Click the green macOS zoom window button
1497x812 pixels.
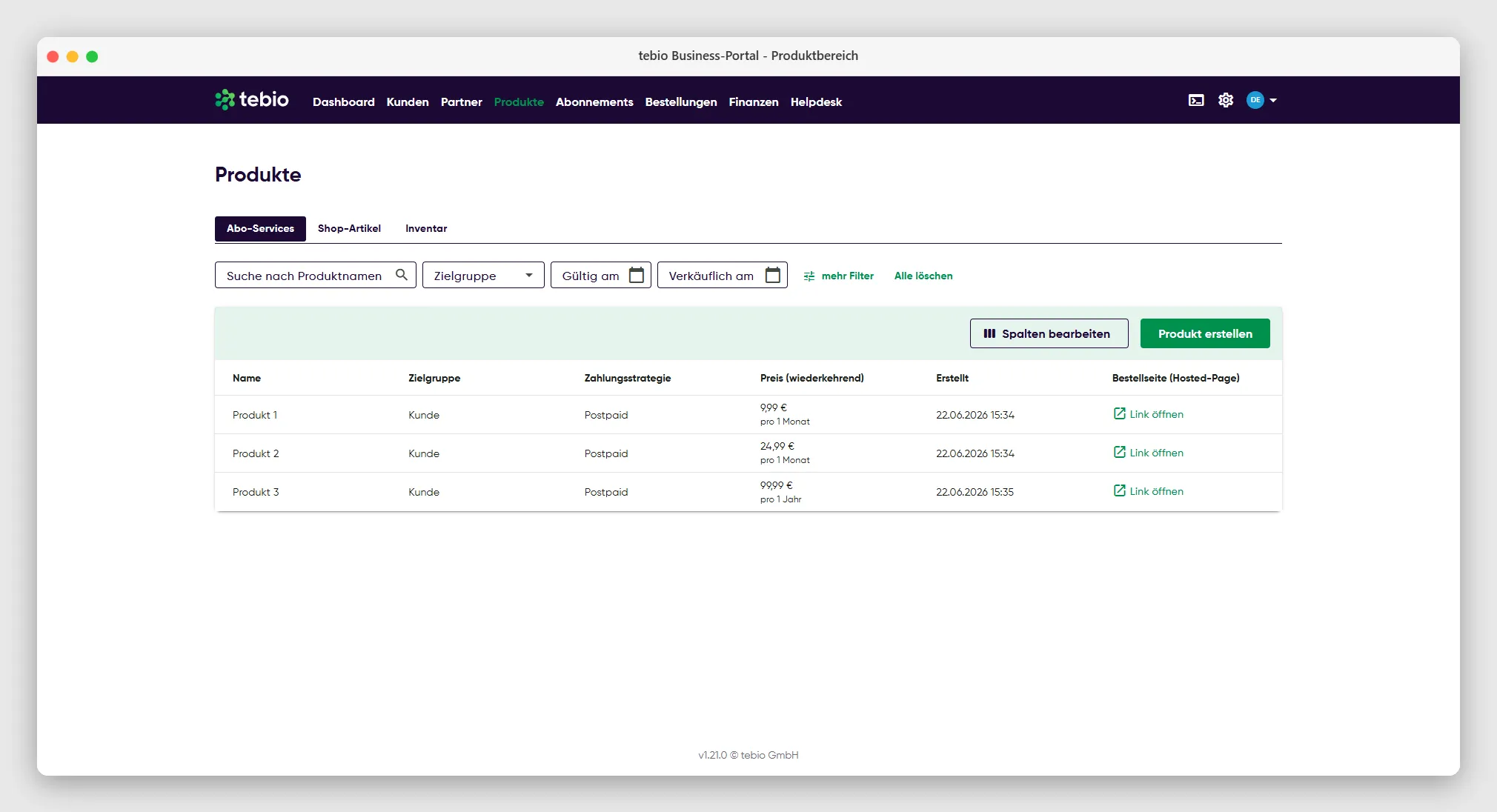[92, 56]
